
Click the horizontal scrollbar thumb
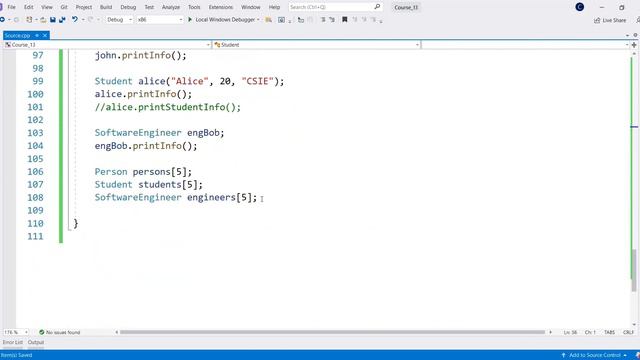click(333, 332)
